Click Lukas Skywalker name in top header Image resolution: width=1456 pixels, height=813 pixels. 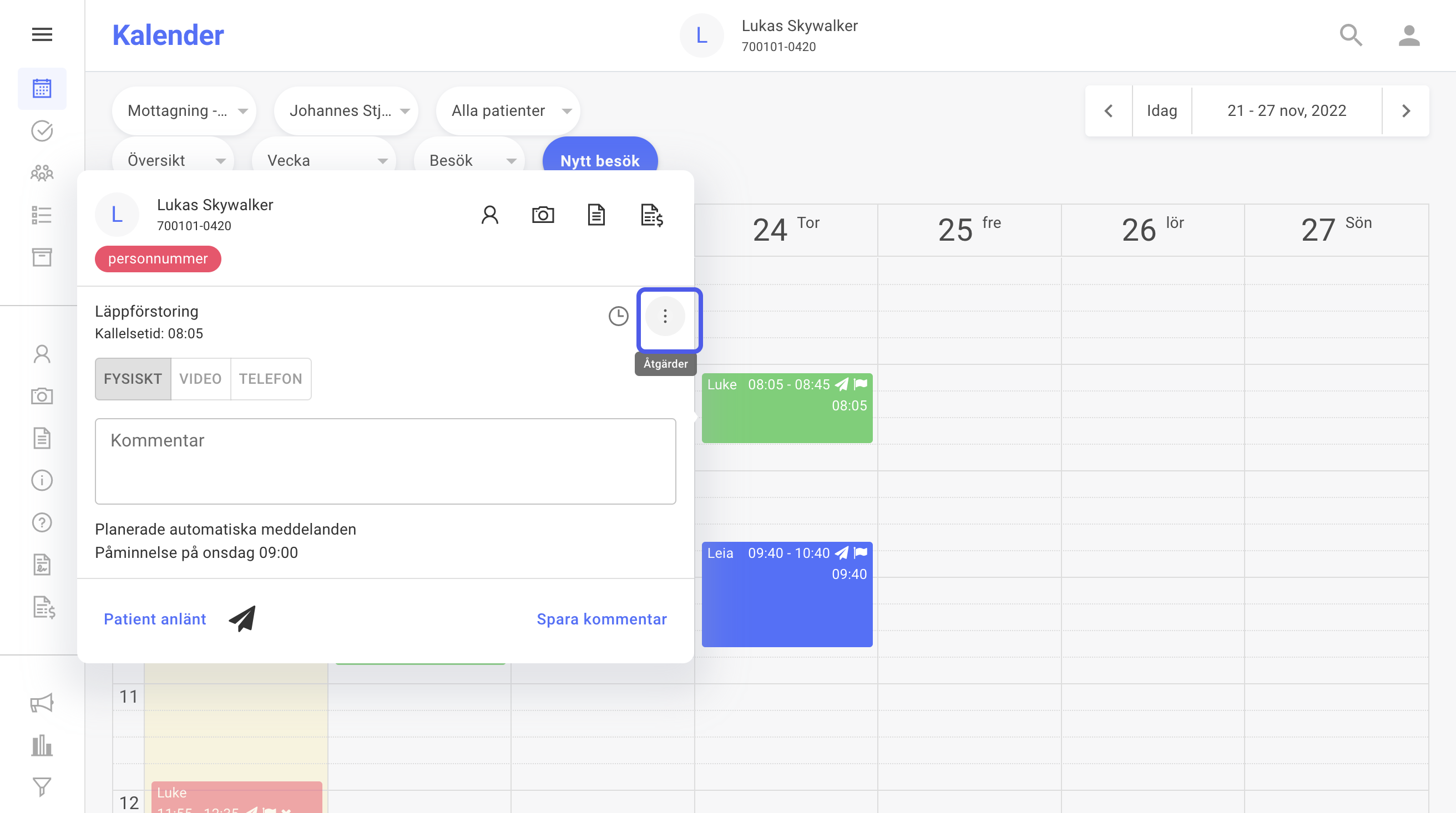pyautogui.click(x=799, y=26)
